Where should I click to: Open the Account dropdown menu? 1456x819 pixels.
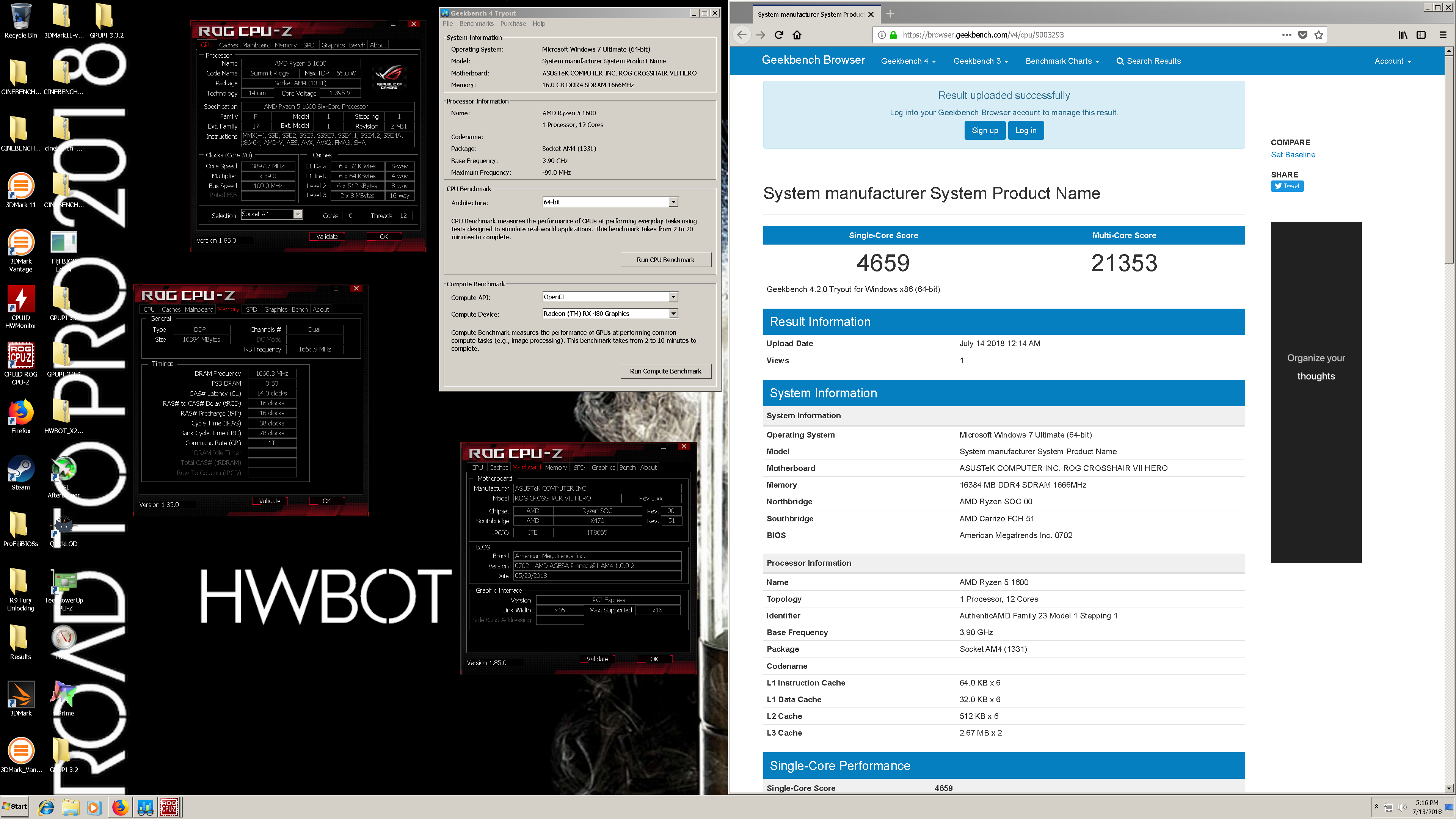click(x=1393, y=61)
